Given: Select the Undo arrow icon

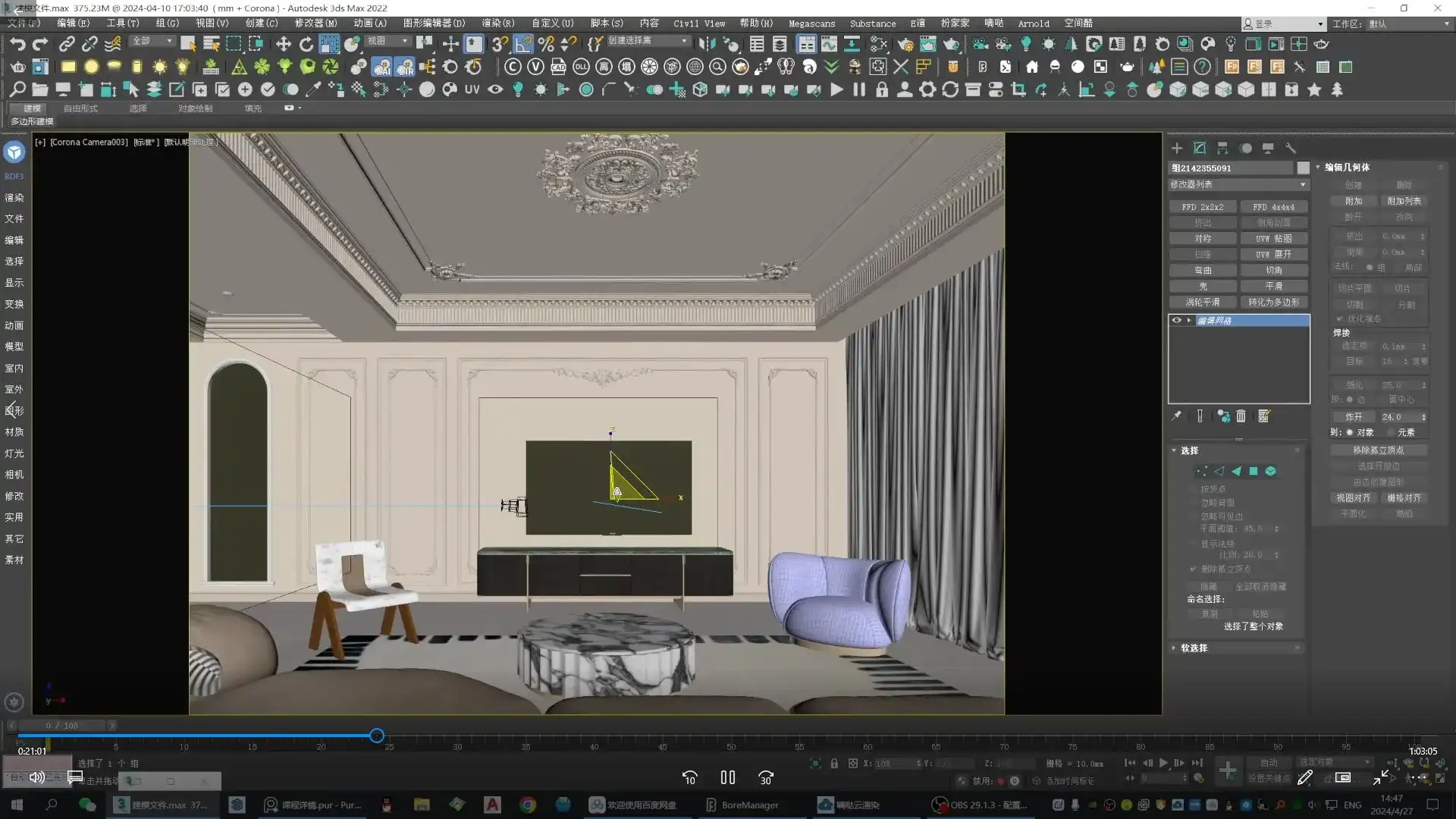Looking at the screenshot, I should click(17, 44).
